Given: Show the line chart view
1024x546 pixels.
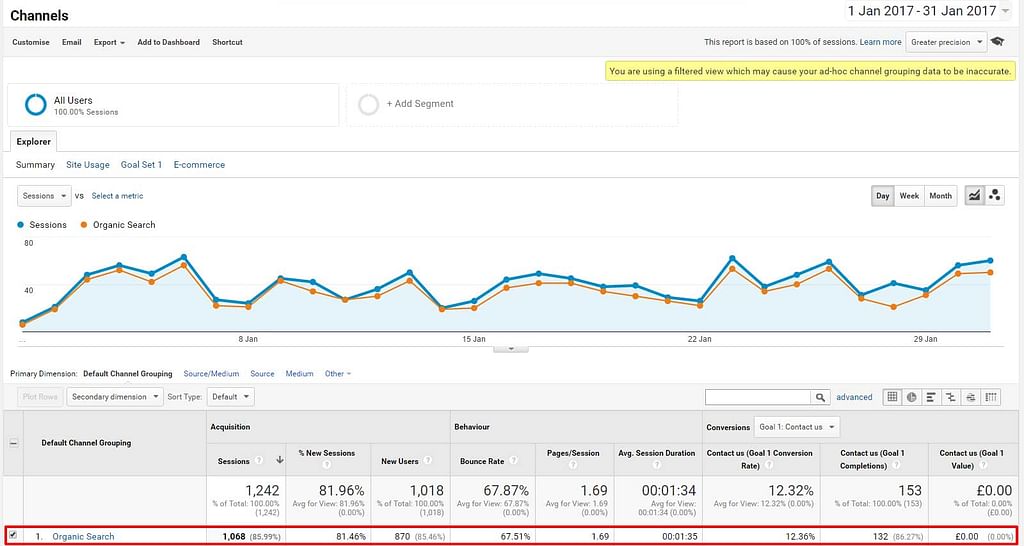Looking at the screenshot, I should pyautogui.click(x=974, y=196).
